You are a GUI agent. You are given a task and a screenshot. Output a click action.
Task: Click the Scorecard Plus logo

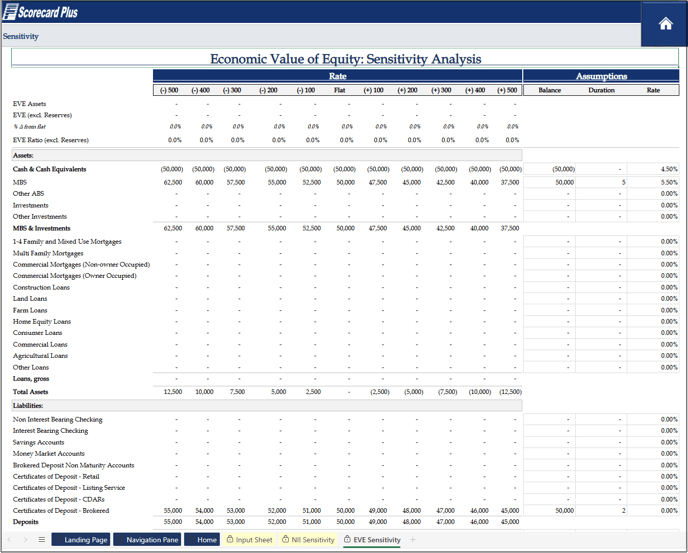coord(40,12)
